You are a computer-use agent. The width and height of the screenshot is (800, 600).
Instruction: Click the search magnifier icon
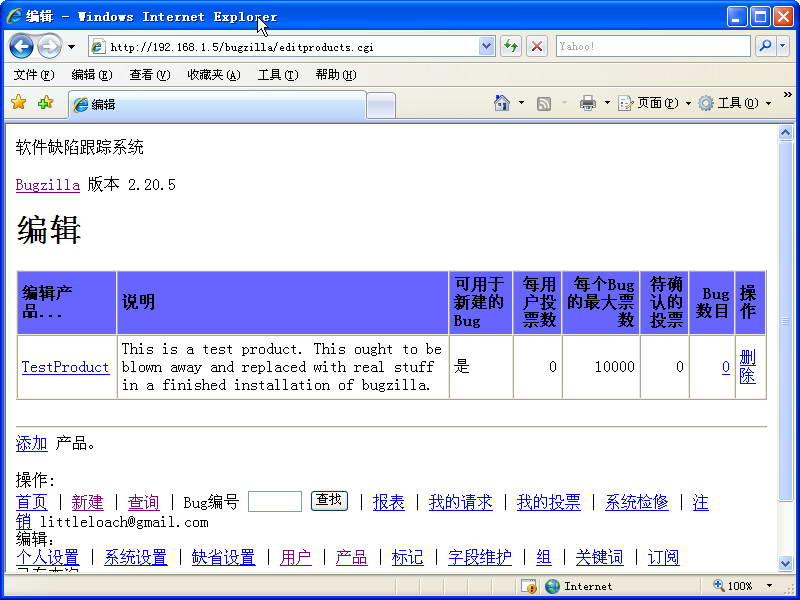point(765,46)
